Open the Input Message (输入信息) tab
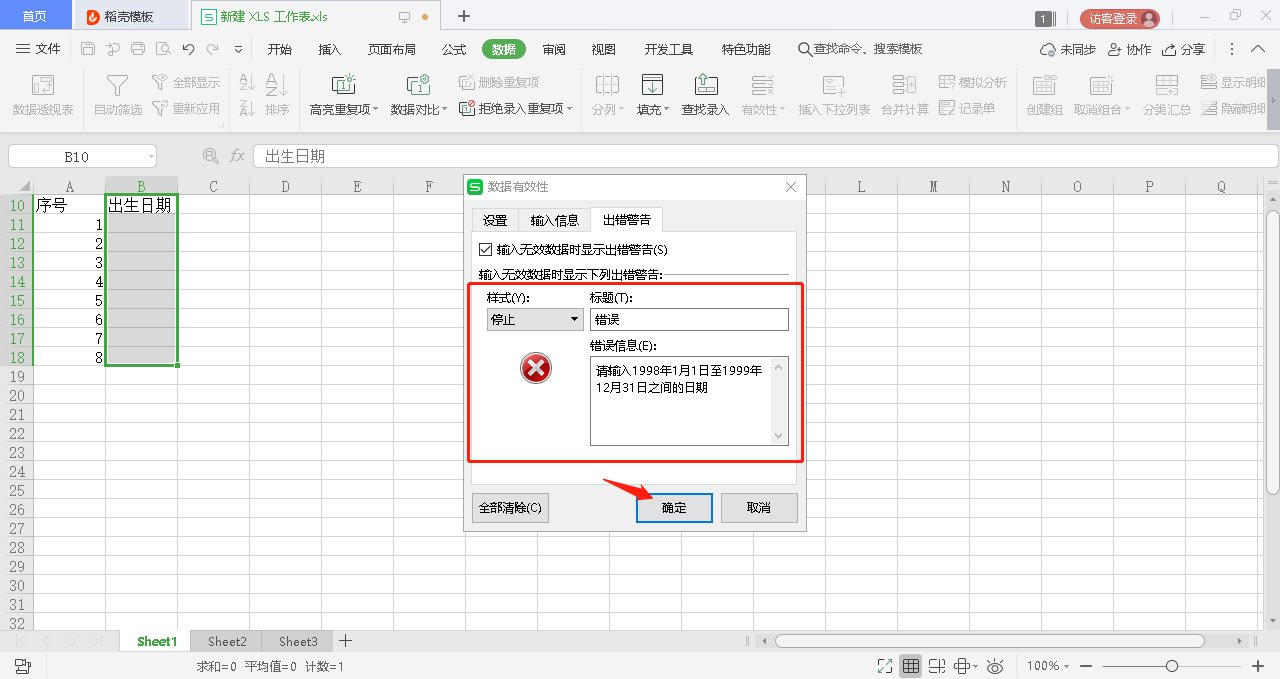 click(x=554, y=220)
